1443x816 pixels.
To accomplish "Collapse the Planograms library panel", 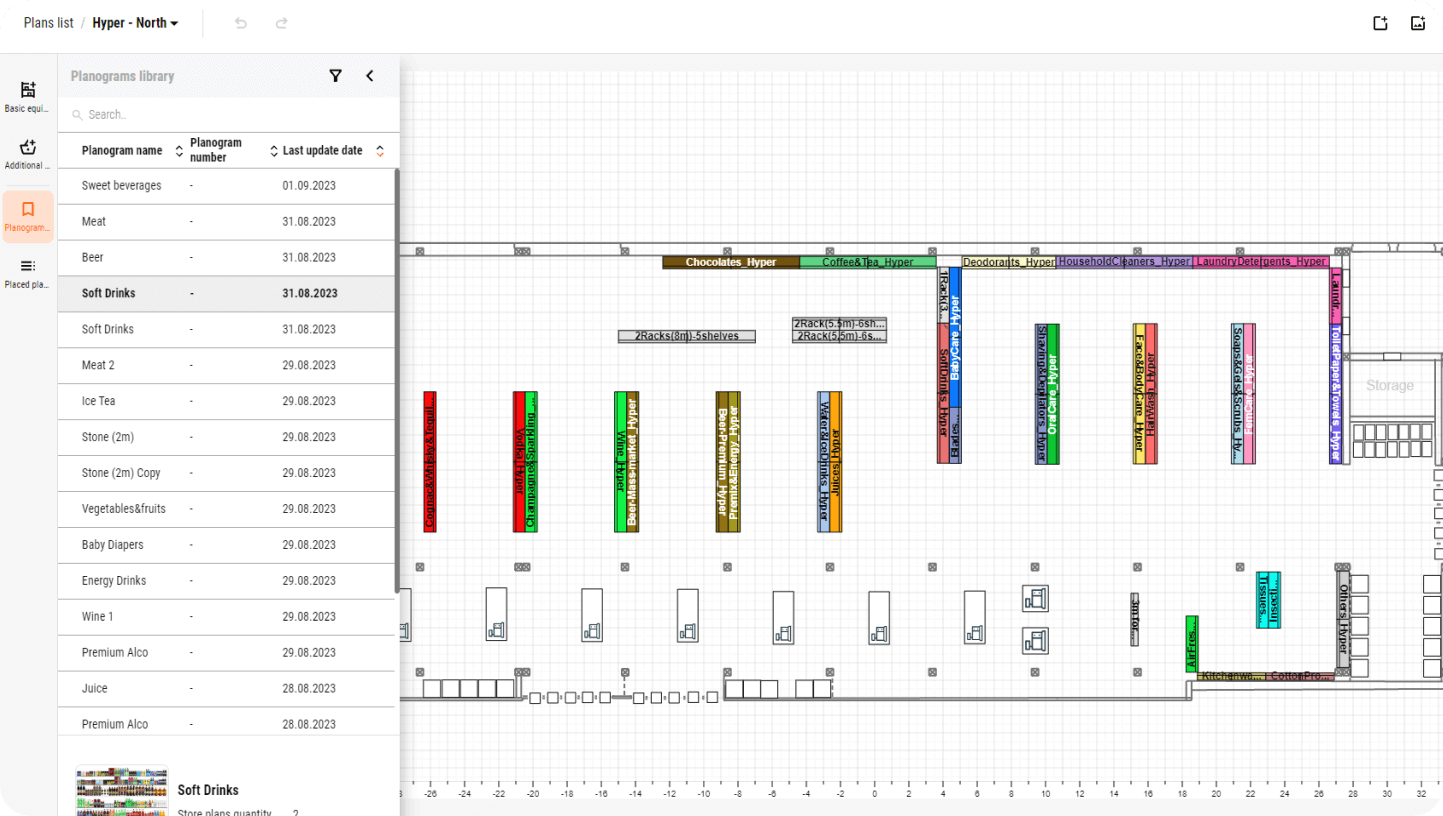I will click(369, 76).
